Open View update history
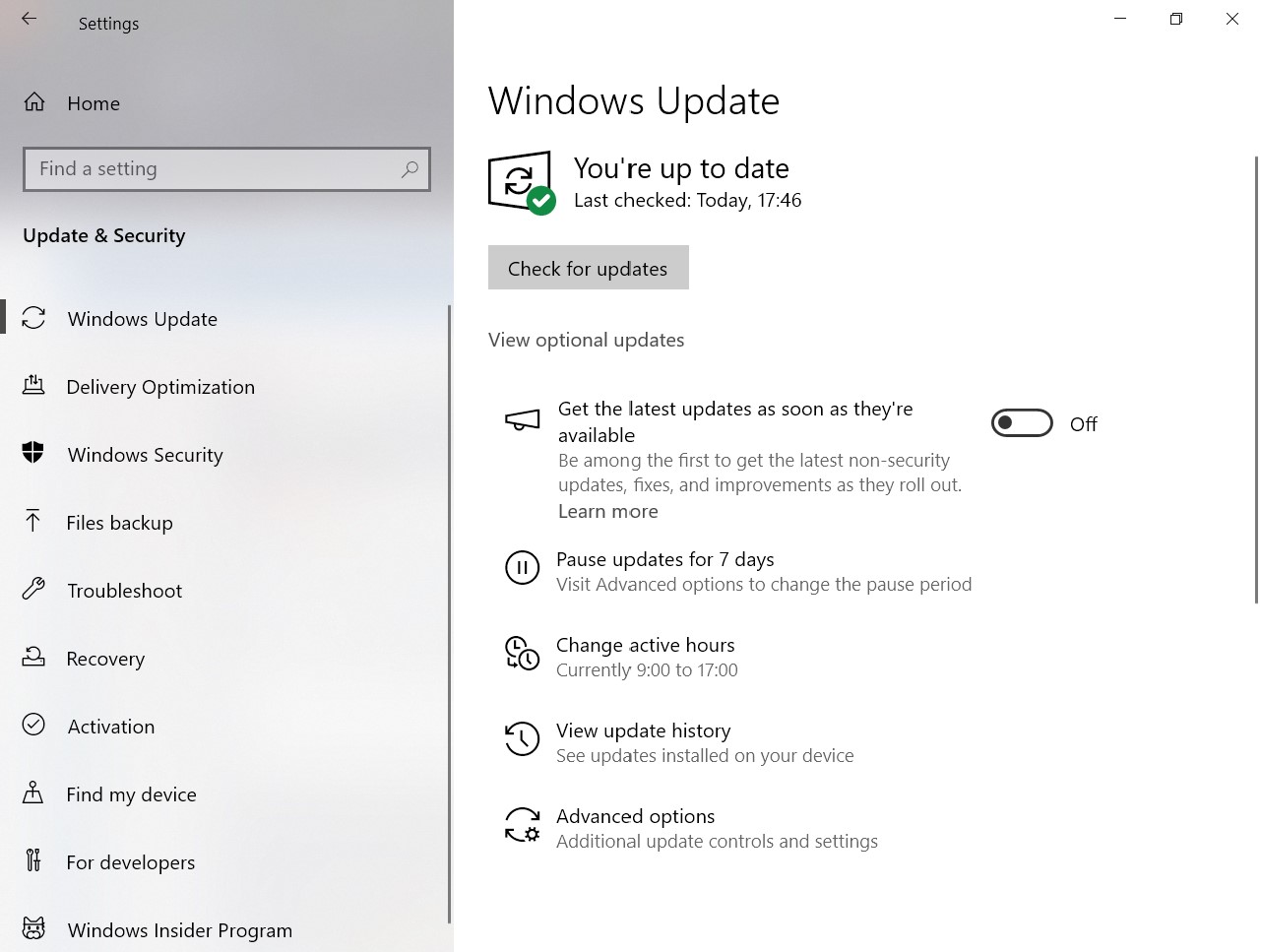 643,730
